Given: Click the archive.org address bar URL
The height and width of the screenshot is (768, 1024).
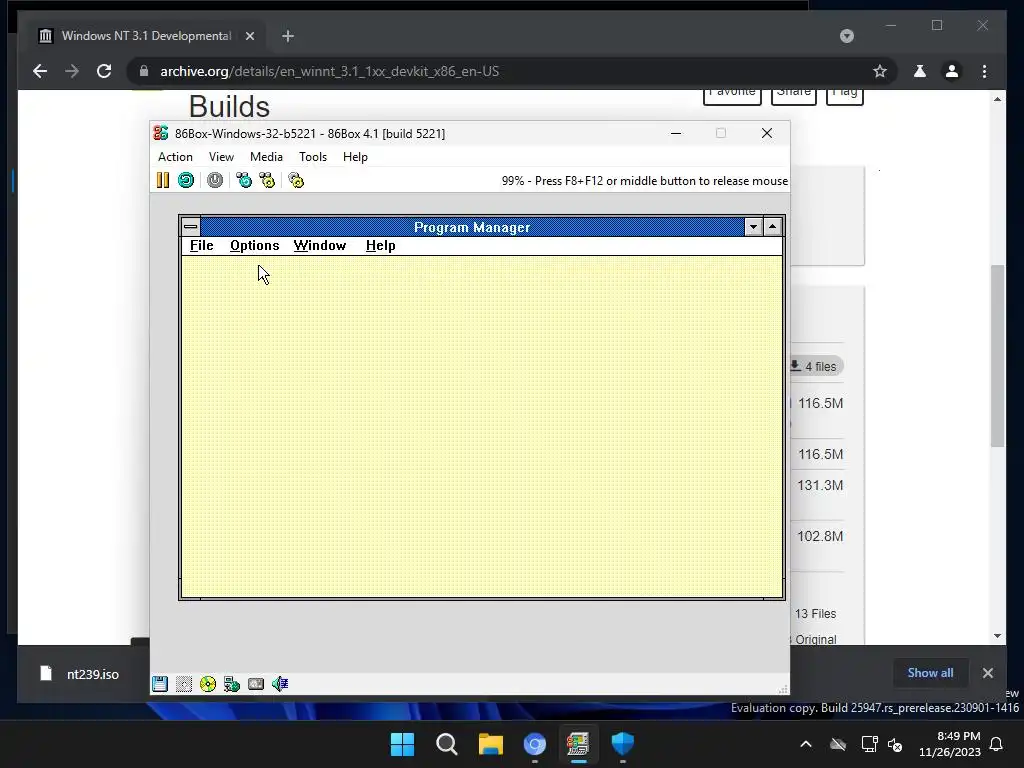Looking at the screenshot, I should pos(329,71).
